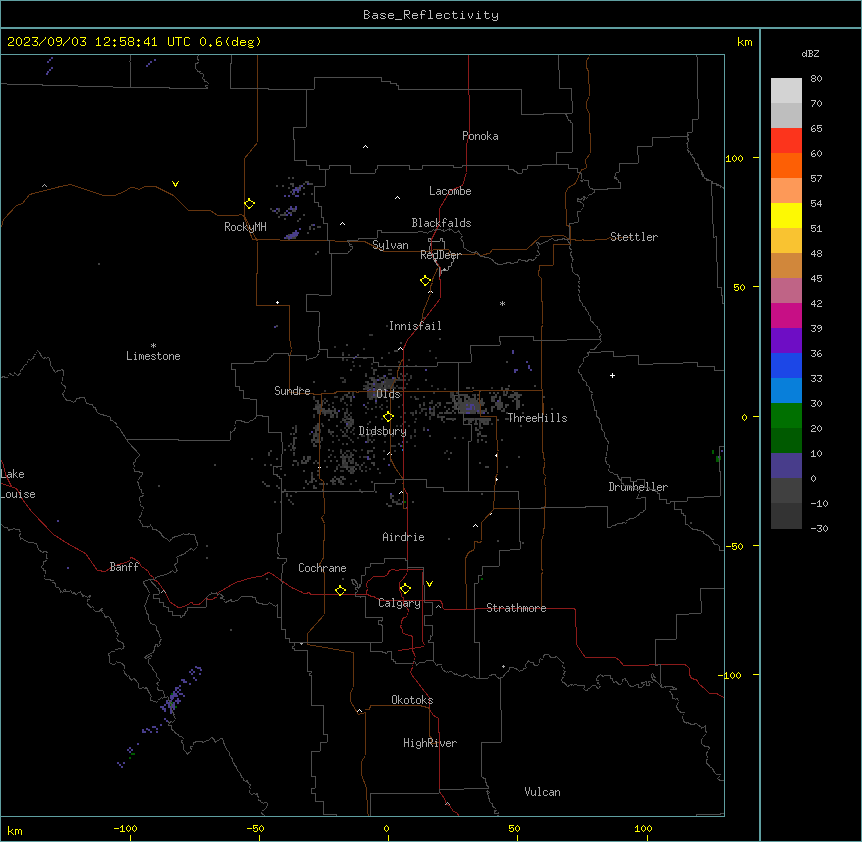The width and height of the screenshot is (862, 842).
Task: Click the Base_Reflectivity title text
Action: coord(431,15)
